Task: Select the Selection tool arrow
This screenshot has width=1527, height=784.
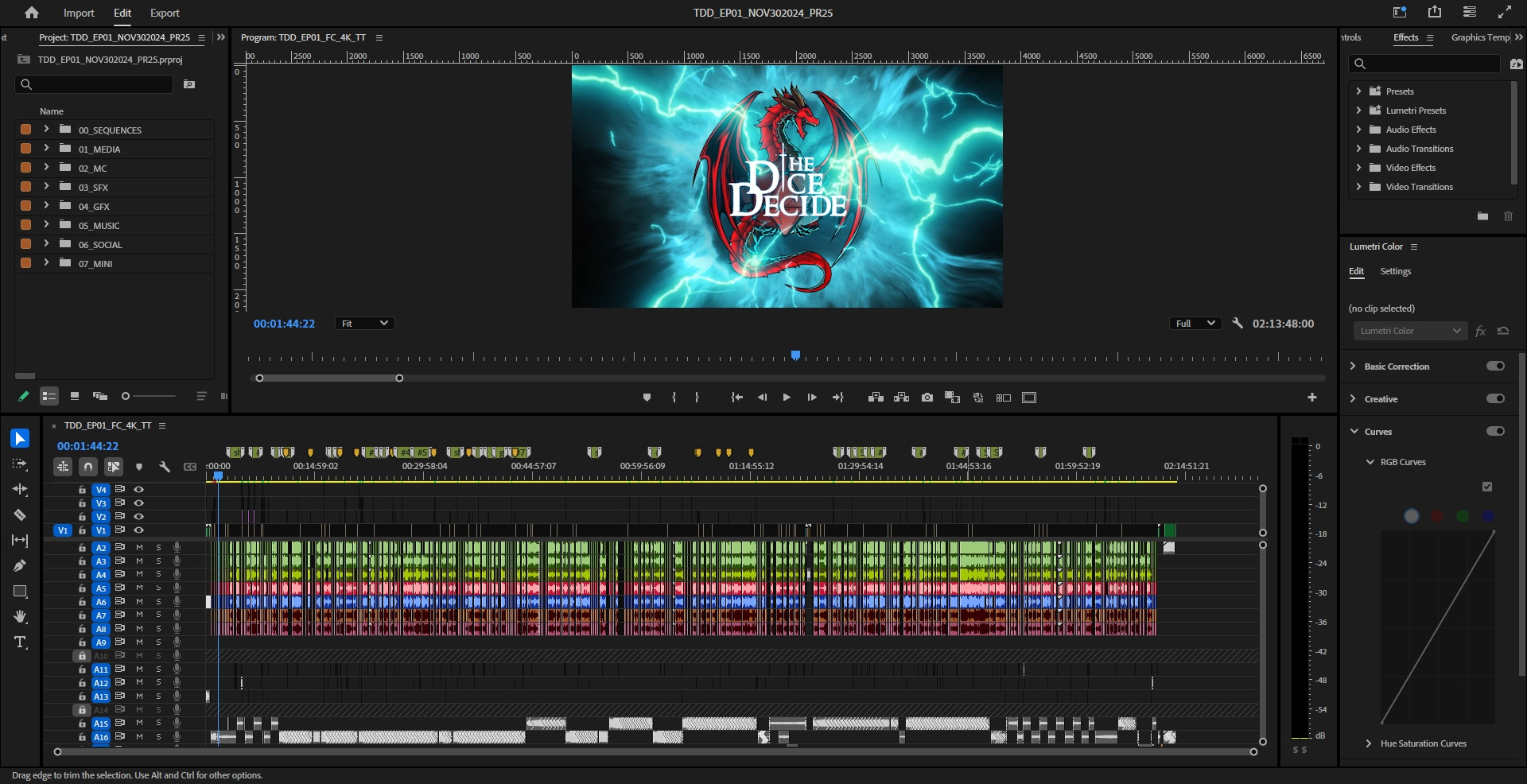Action: point(21,438)
